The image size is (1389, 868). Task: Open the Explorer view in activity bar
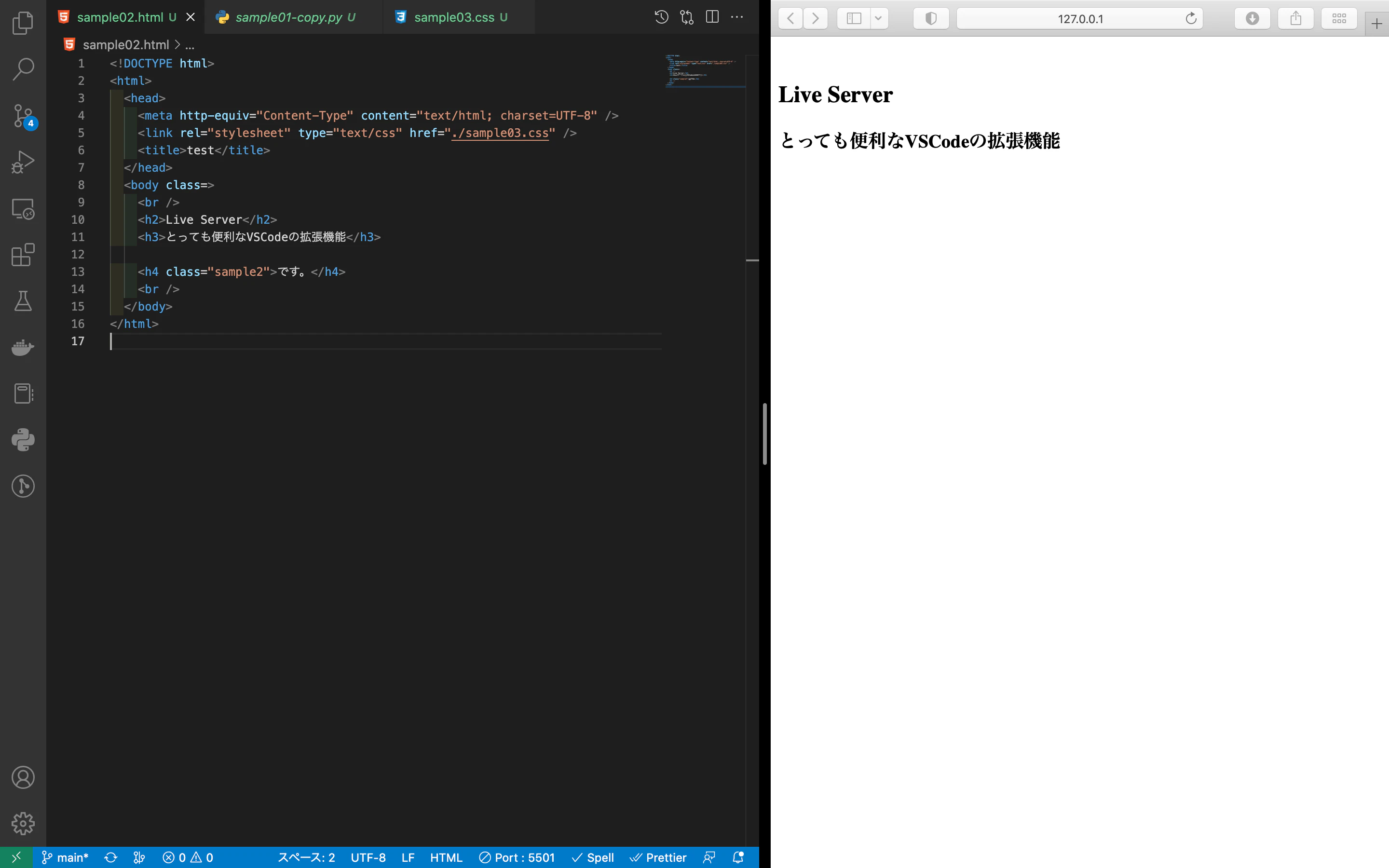(23, 23)
